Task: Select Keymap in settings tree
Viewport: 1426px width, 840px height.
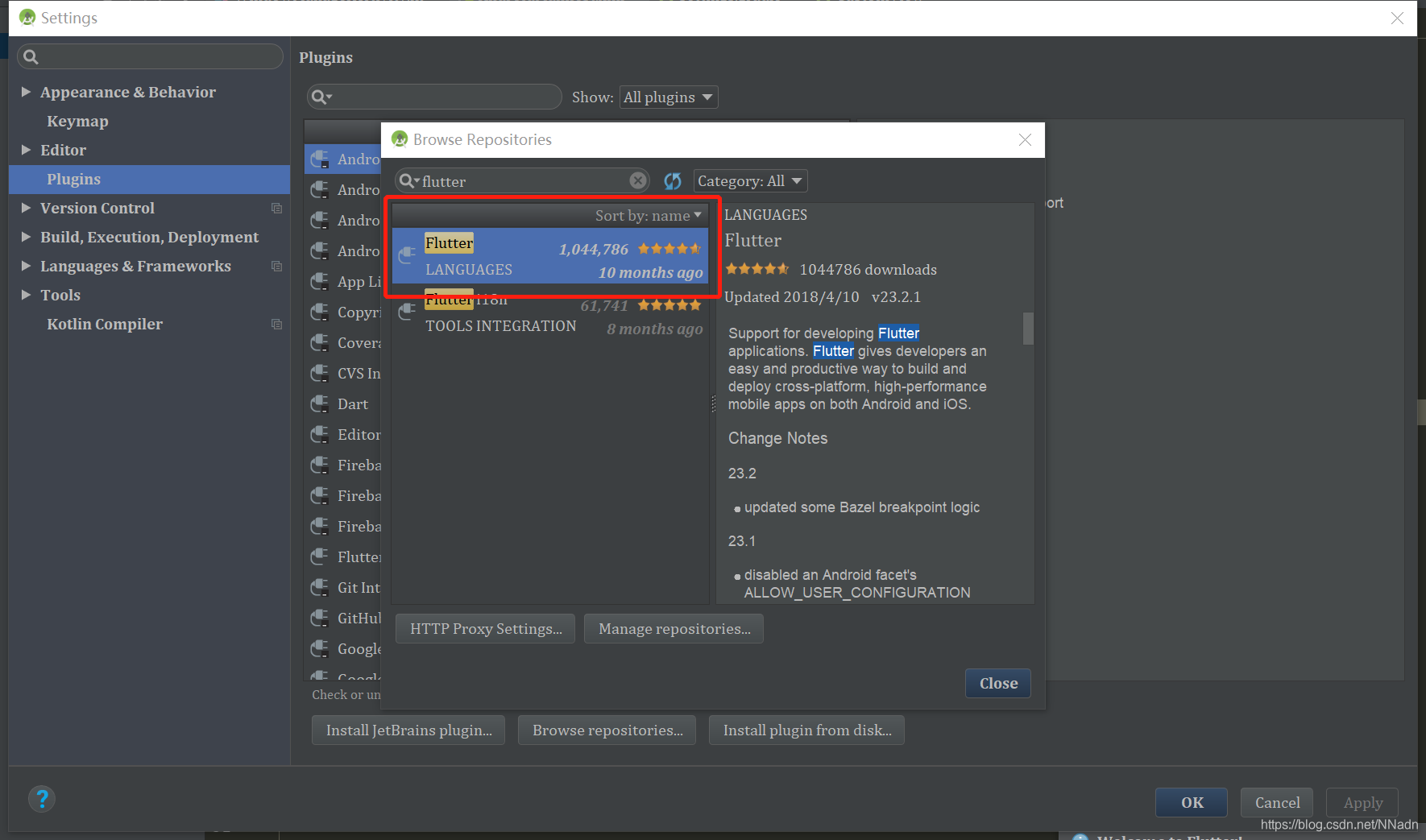Action: 77,121
